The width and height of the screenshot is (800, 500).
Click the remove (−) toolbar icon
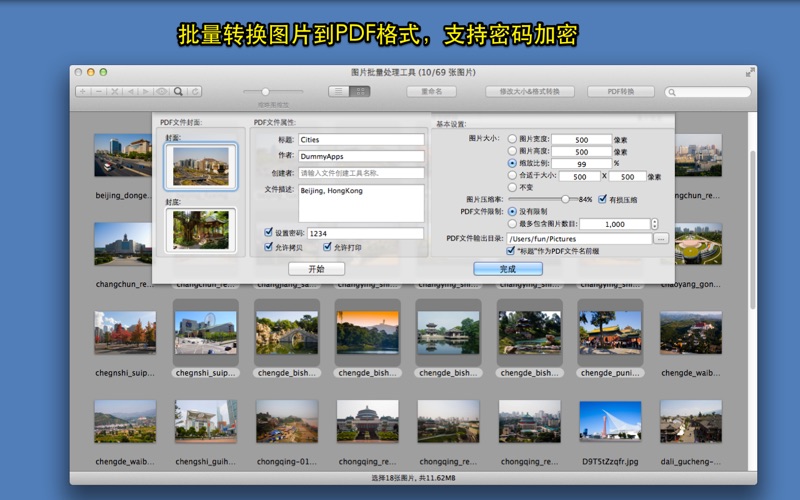coord(99,91)
